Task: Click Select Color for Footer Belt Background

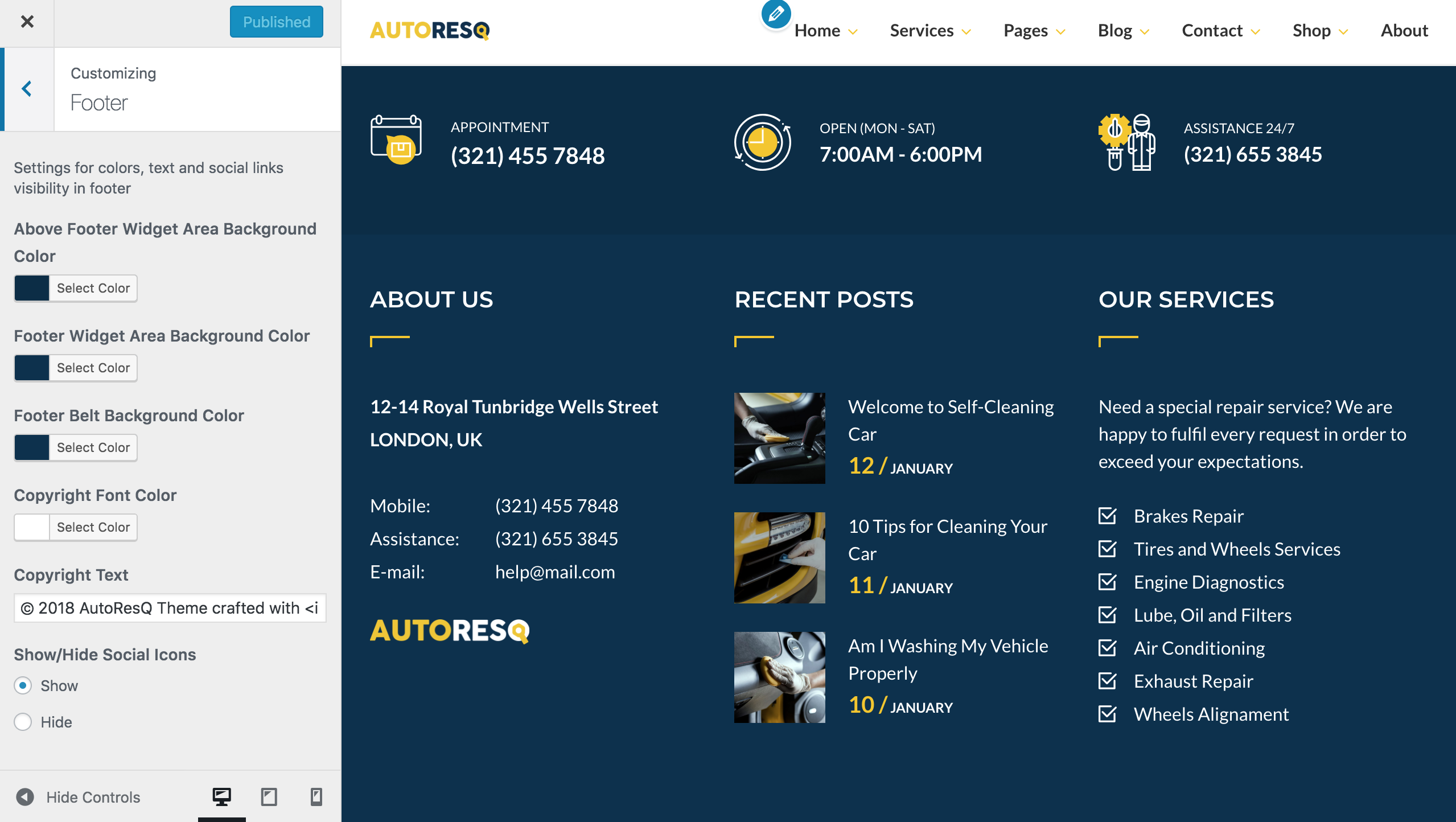Action: pos(93,447)
